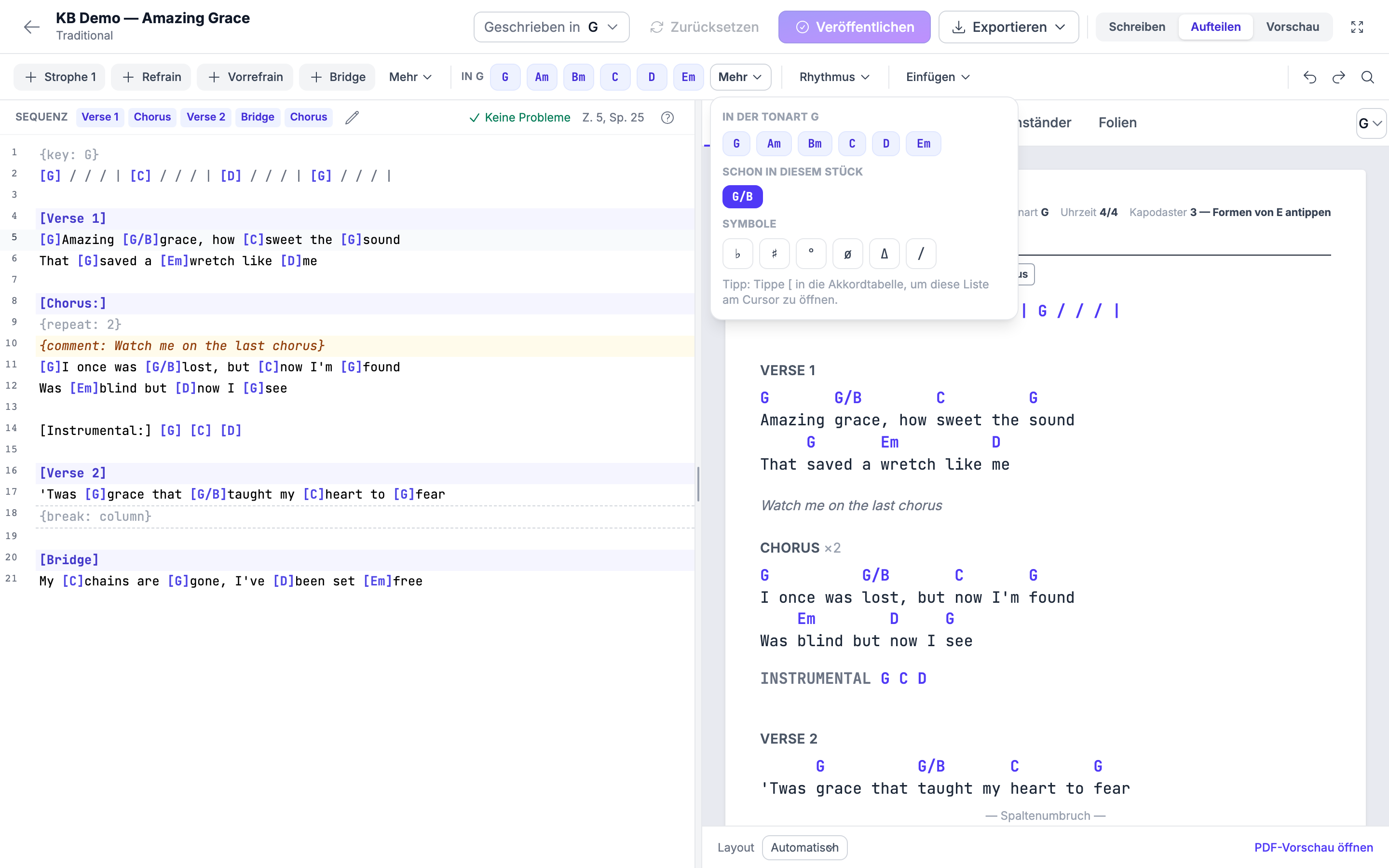Open the Layout Automatisch selector
Screen dimensions: 1389x868
(x=804, y=847)
